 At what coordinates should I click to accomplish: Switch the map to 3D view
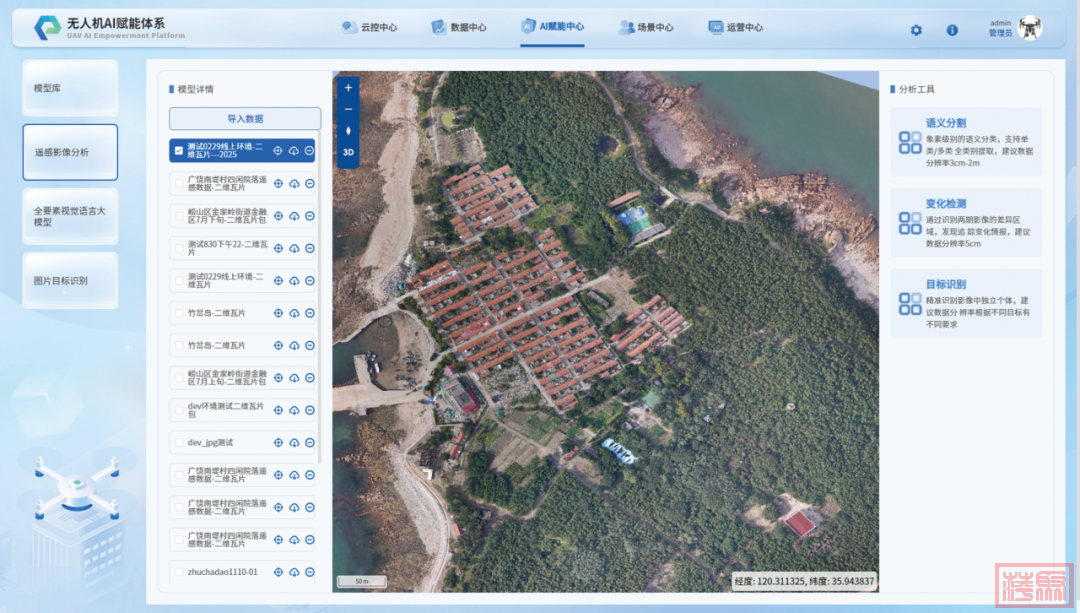(x=348, y=153)
